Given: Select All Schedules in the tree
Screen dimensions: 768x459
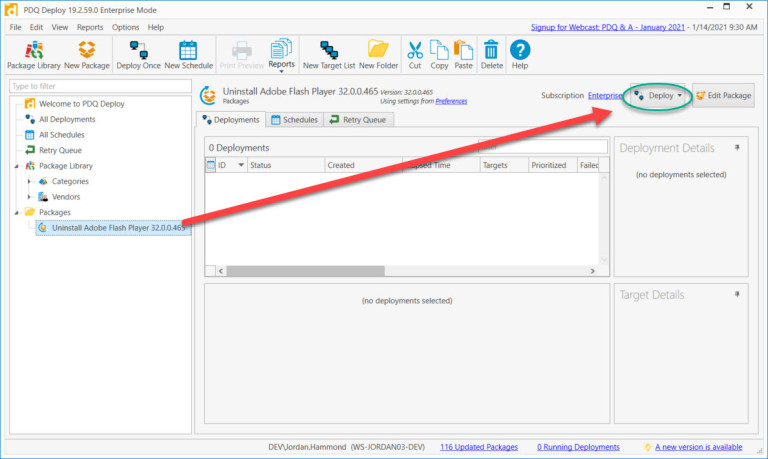Looking at the screenshot, I should pyautogui.click(x=62, y=135).
